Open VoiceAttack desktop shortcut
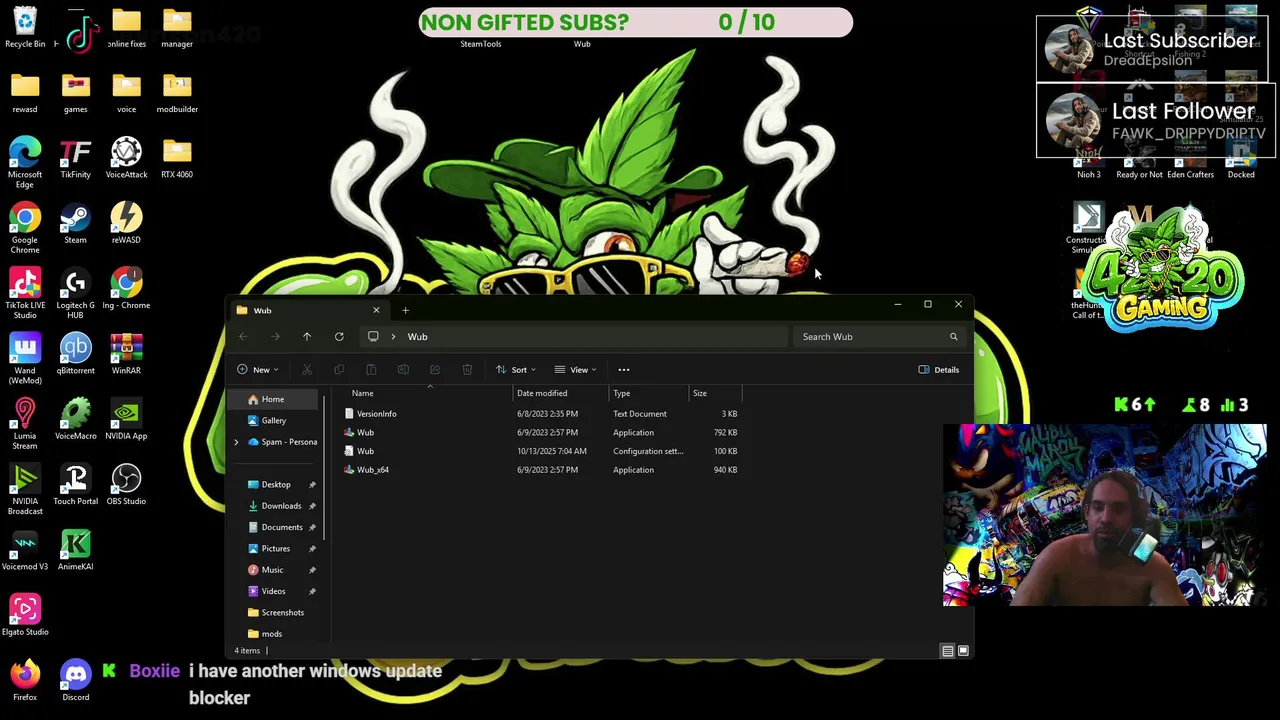The width and height of the screenshot is (1280, 720). pos(126,158)
